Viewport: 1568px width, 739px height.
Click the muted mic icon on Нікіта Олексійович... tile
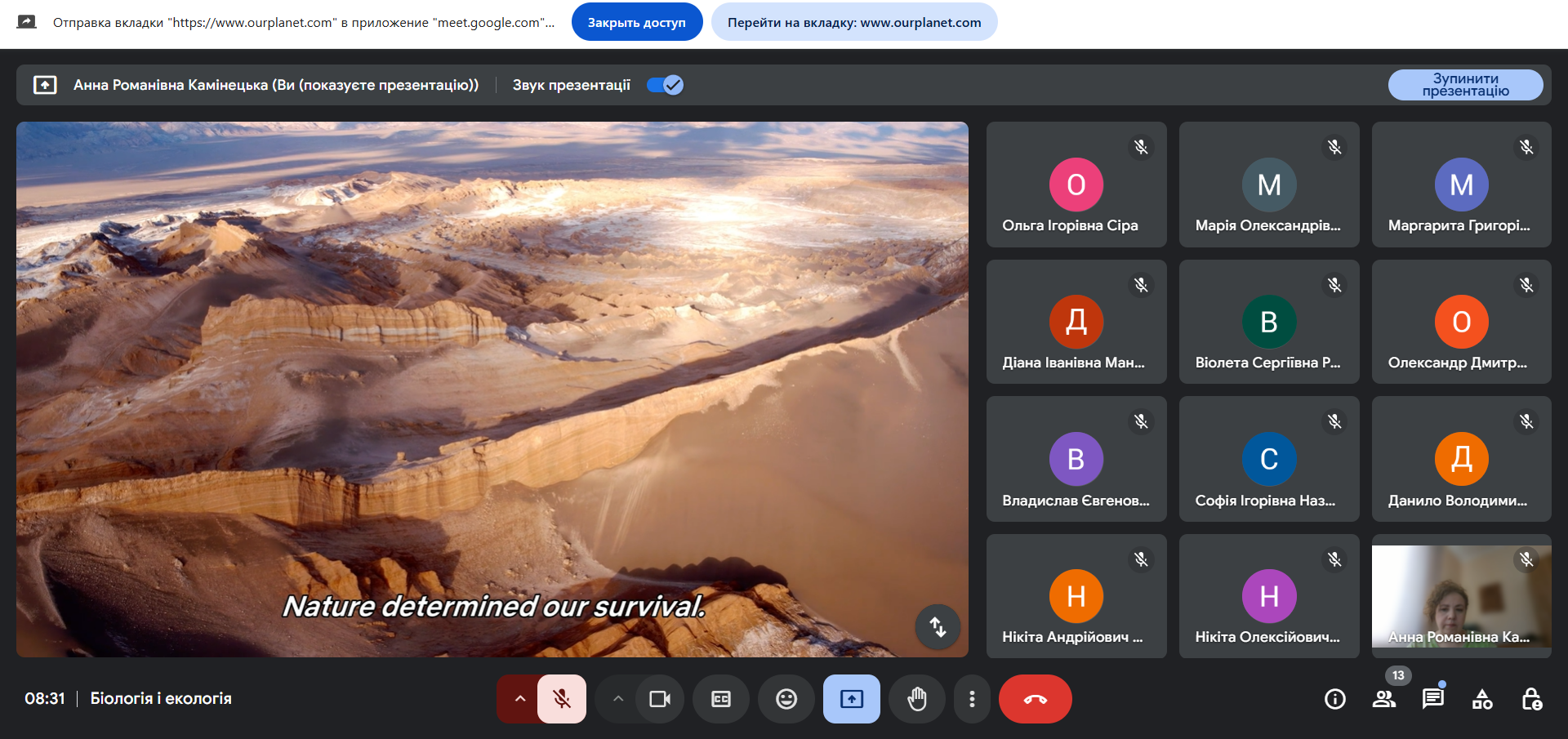point(1334,559)
